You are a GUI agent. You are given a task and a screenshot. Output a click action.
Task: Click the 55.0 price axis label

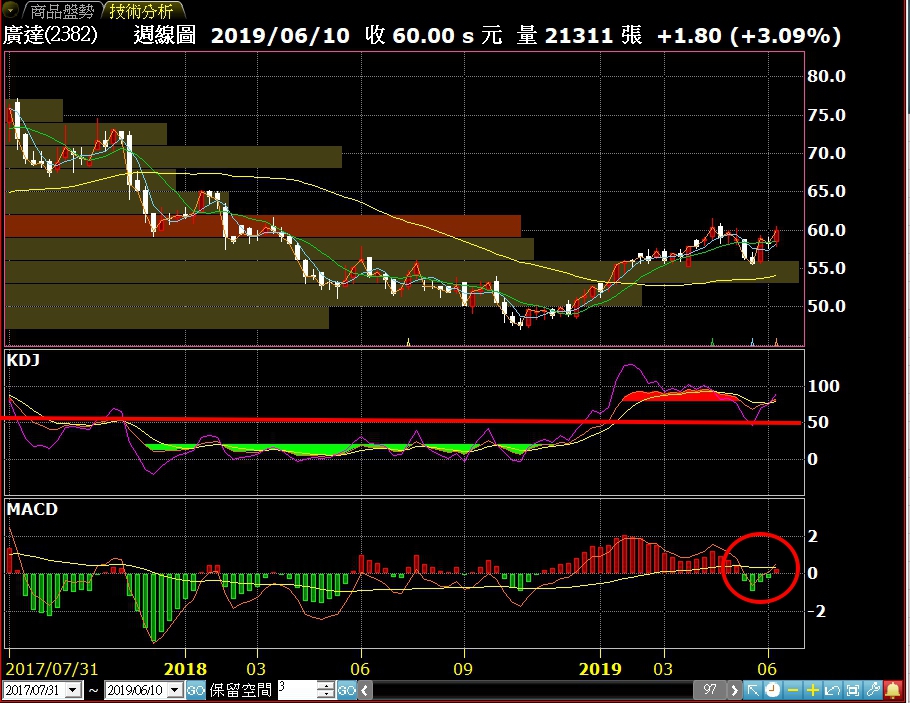[826, 269]
